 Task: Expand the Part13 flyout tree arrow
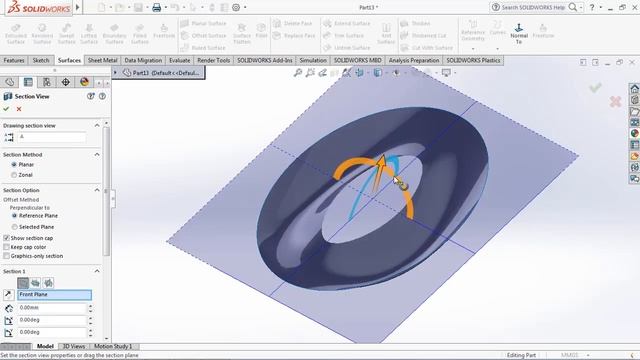click(x=116, y=73)
